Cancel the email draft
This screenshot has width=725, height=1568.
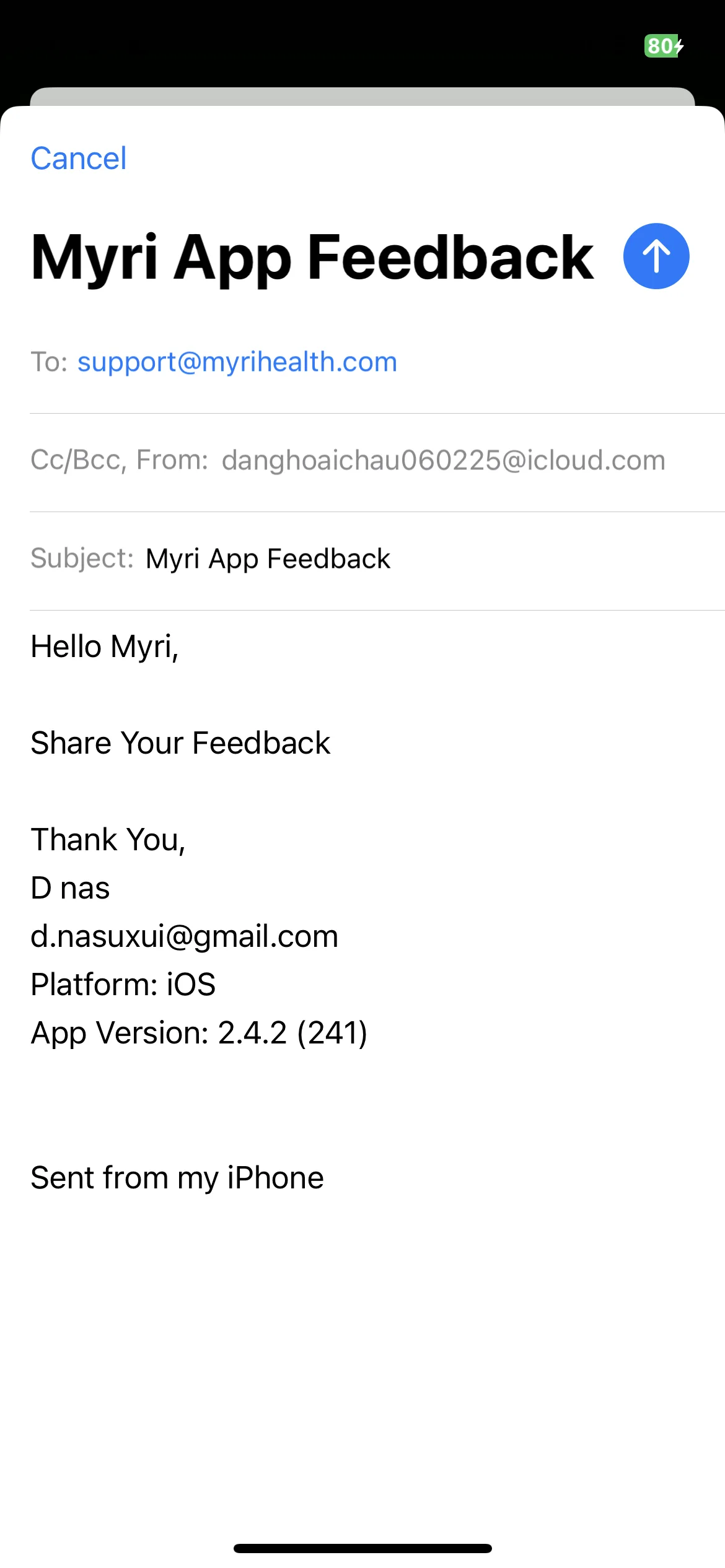(79, 159)
